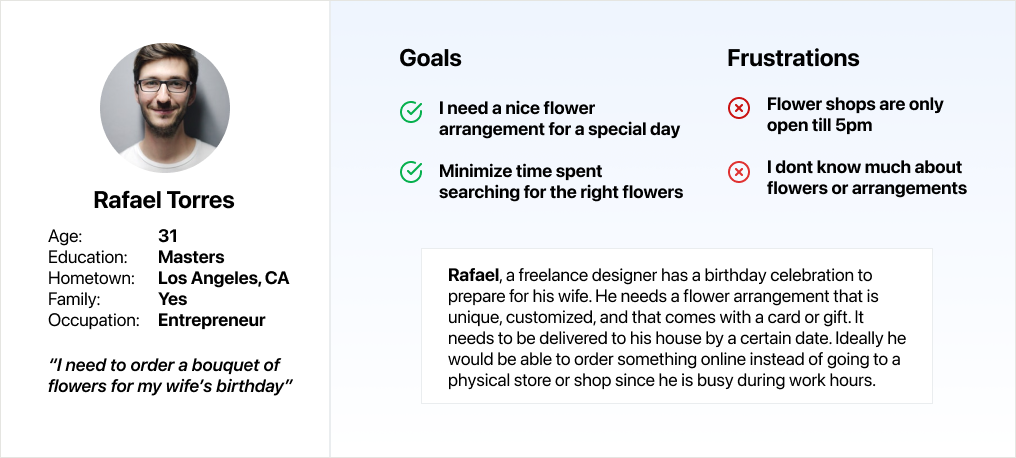Viewport: 1016px width, 458px height.
Task: Click Rafael's round profile photo
Action: [165, 108]
